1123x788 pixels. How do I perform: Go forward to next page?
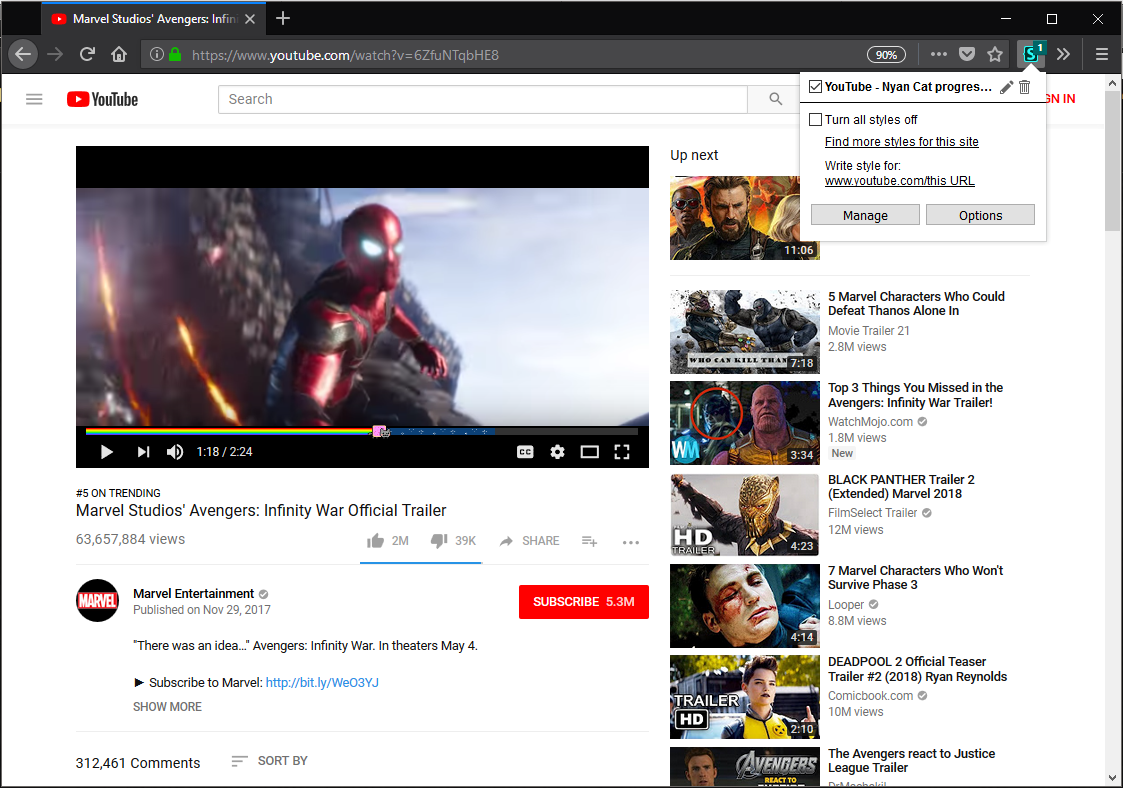click(x=55, y=54)
